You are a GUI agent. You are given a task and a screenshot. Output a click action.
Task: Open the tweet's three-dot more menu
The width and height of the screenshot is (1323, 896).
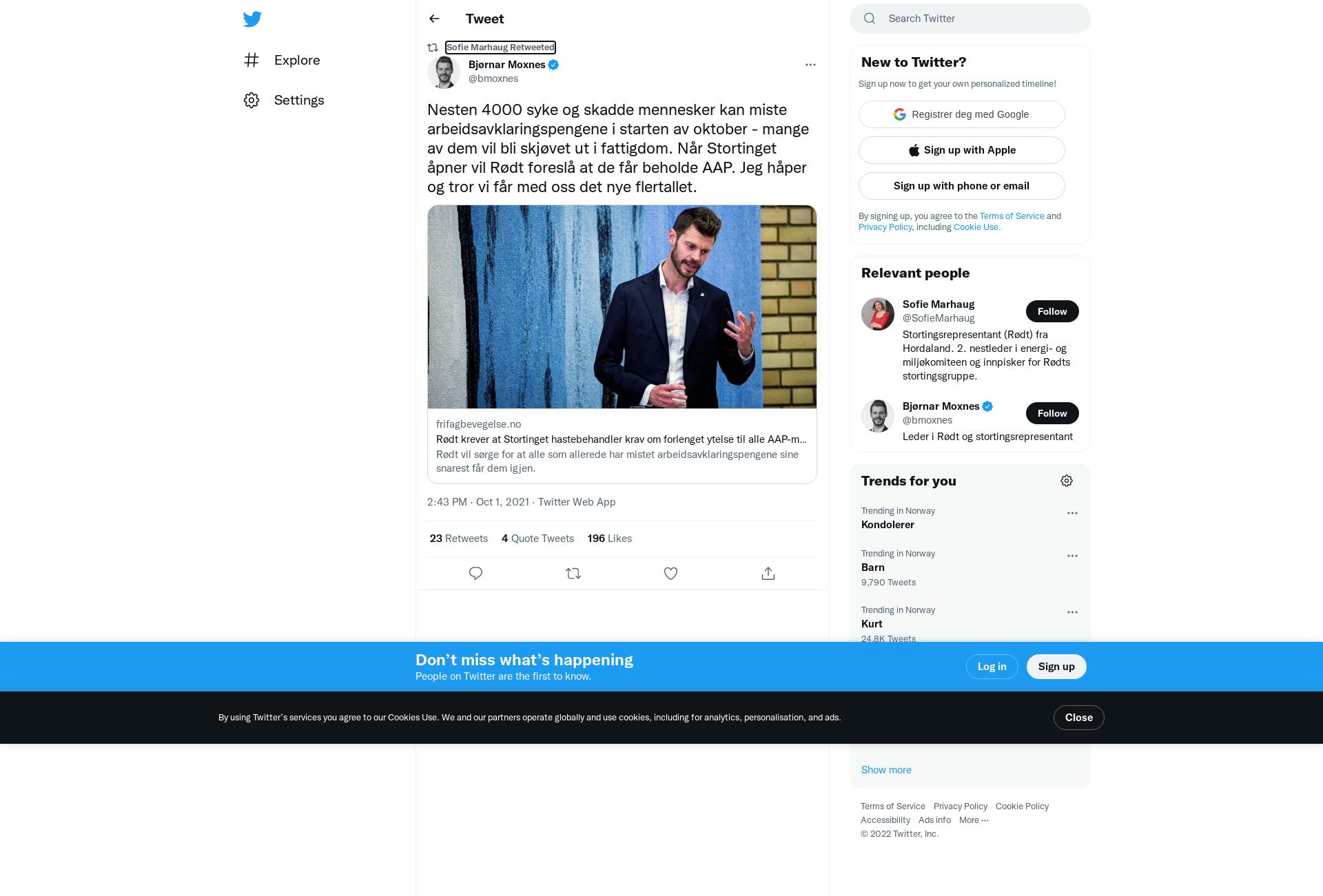coord(810,65)
